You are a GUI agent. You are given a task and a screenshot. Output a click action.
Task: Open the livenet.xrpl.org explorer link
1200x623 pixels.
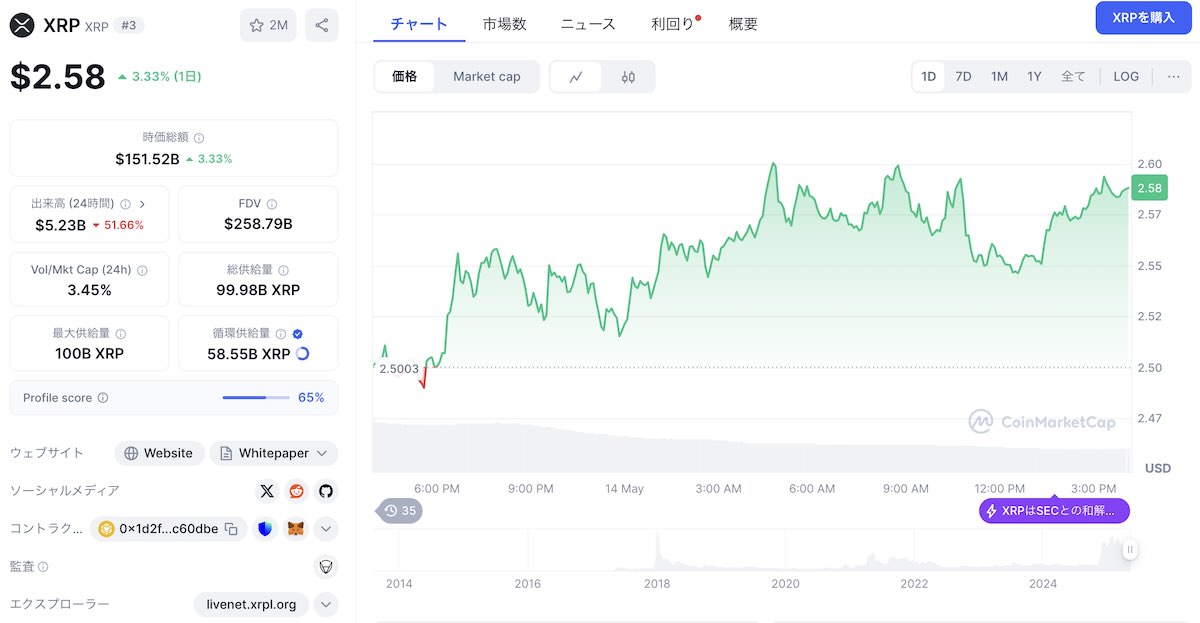click(251, 605)
